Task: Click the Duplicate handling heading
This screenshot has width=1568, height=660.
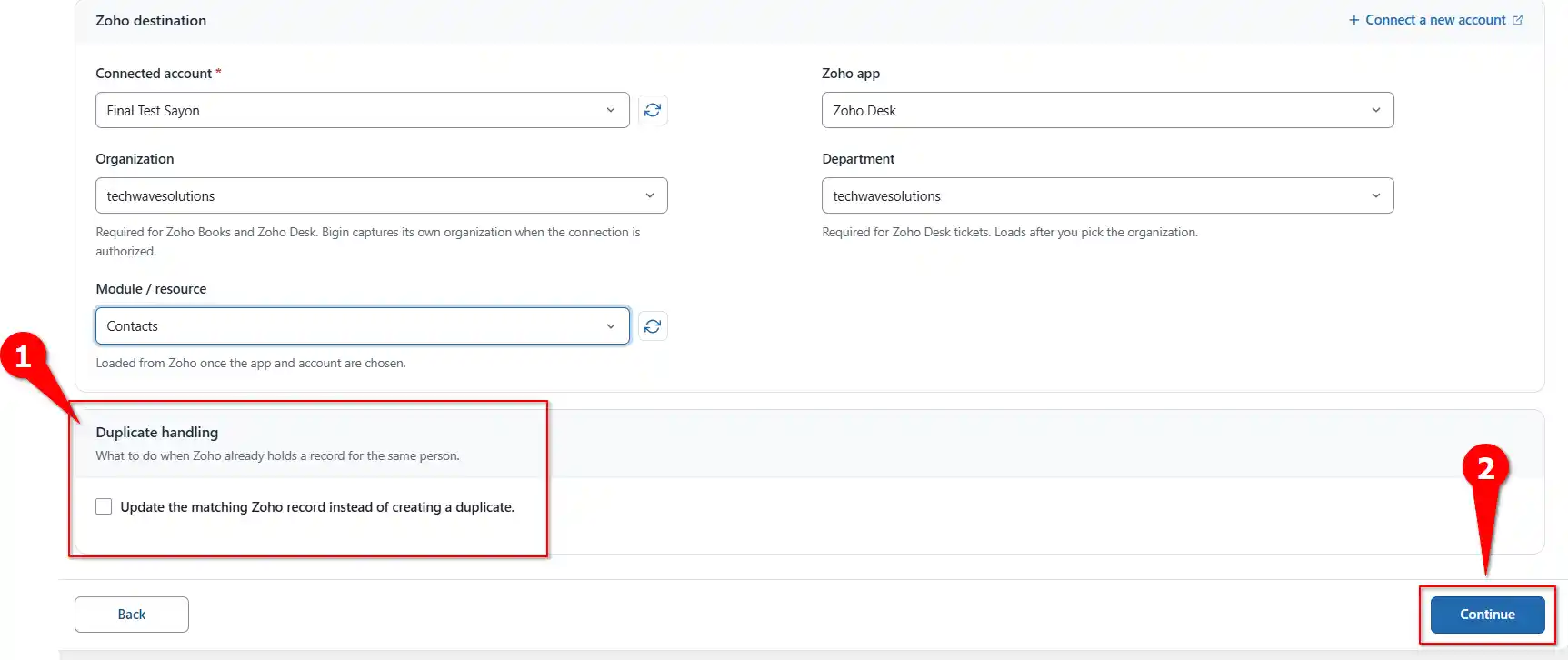Action: (x=157, y=433)
